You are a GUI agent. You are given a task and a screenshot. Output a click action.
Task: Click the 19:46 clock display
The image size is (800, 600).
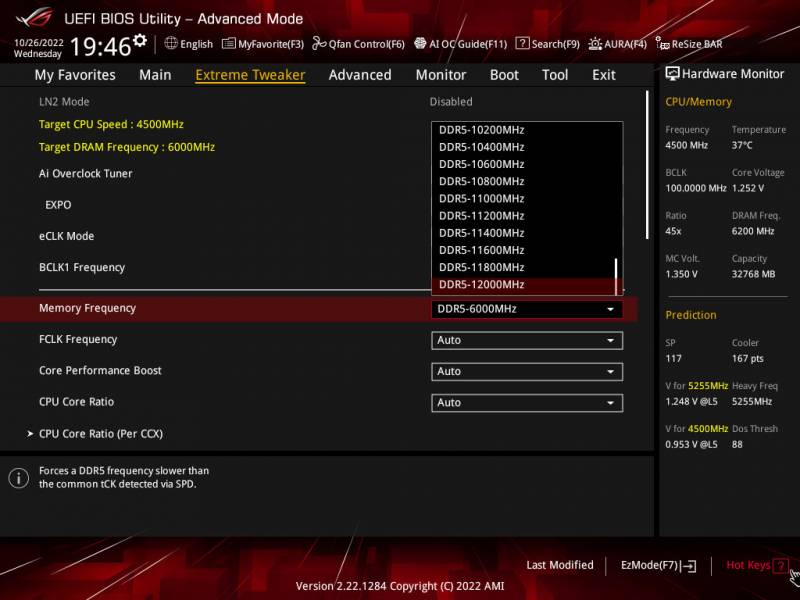[101, 46]
